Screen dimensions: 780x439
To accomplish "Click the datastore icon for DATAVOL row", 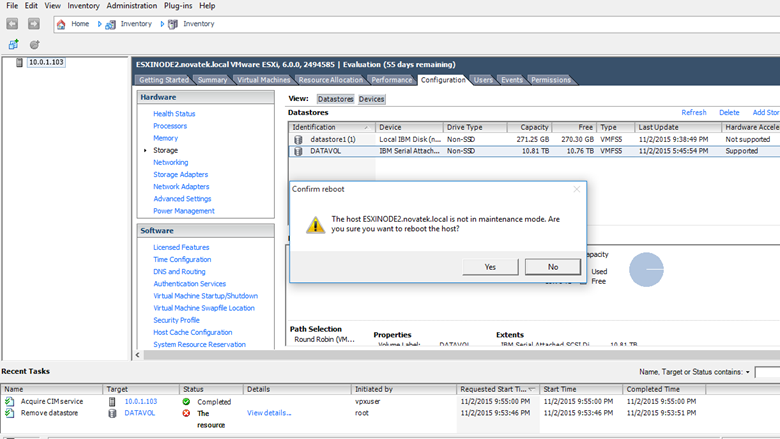I will 298,151.
